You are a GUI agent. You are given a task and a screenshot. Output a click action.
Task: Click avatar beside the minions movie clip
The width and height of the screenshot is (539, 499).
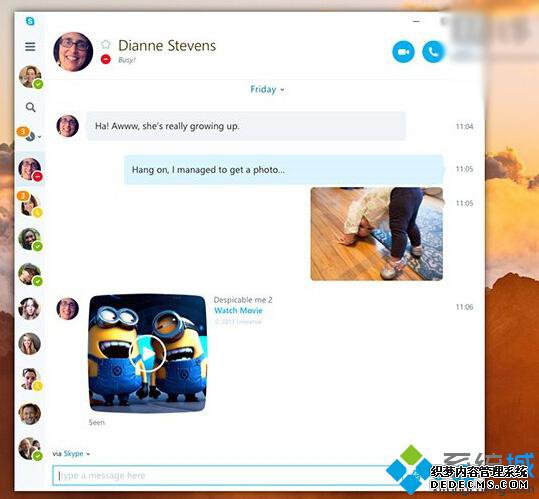(x=67, y=309)
